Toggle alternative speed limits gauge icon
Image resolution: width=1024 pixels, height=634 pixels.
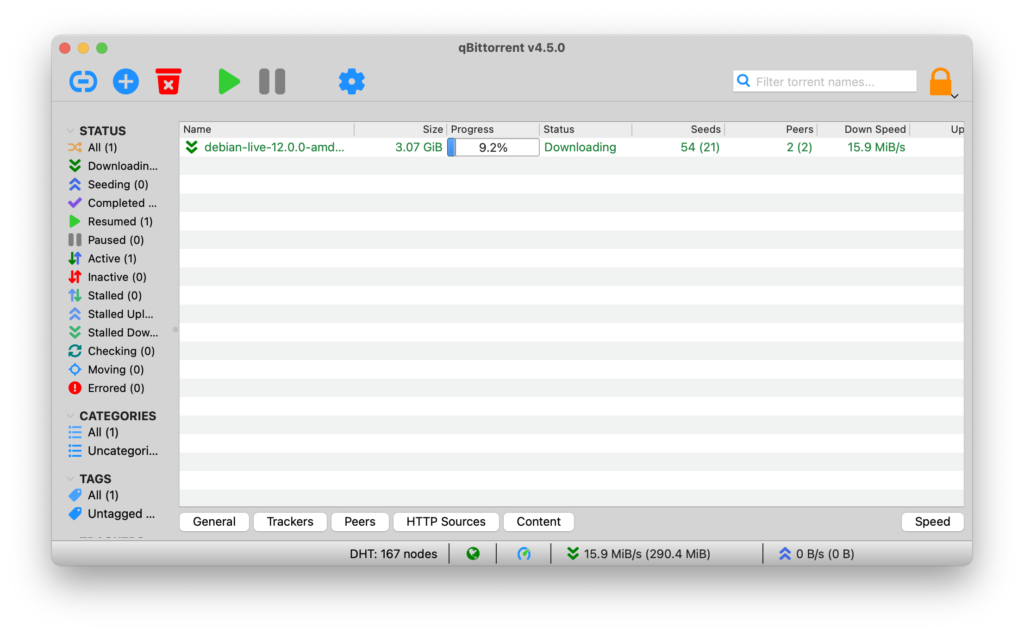tap(524, 554)
